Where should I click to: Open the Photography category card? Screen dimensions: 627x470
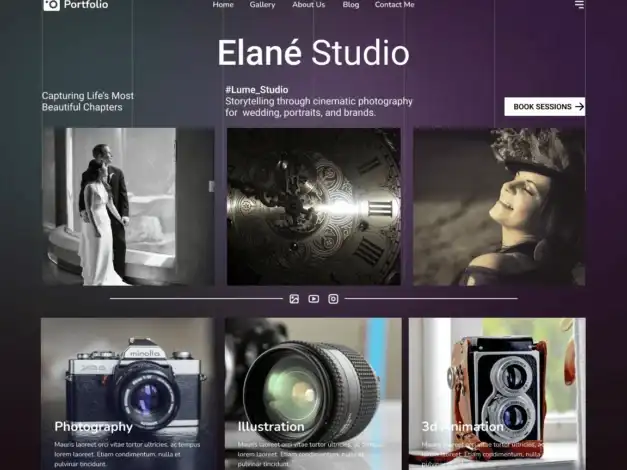128,394
